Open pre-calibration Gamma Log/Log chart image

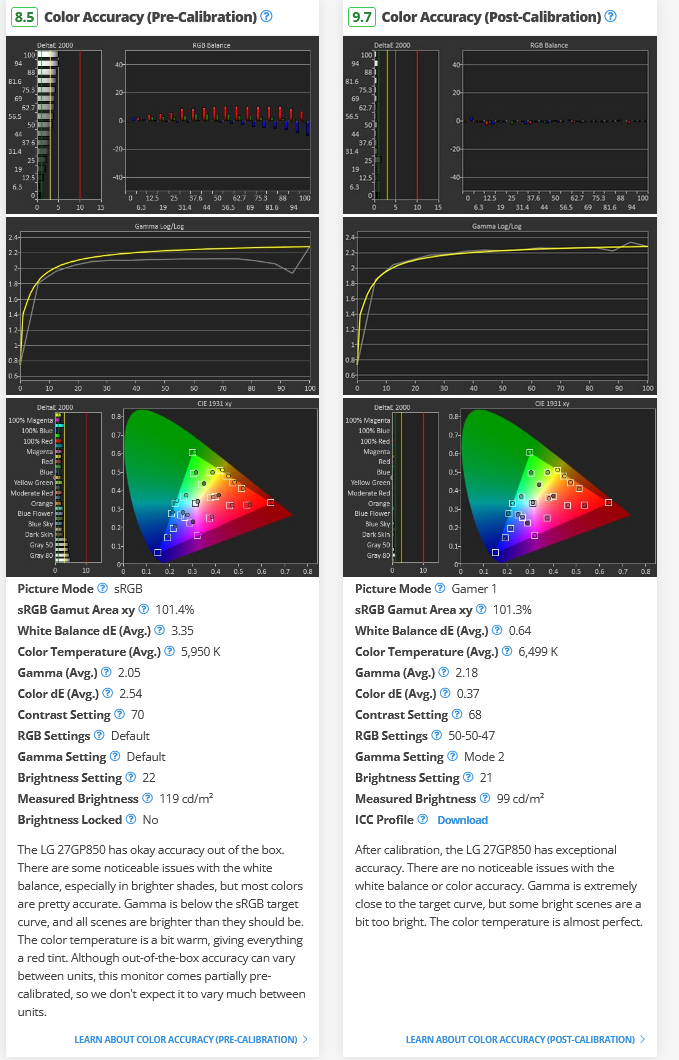pos(162,306)
